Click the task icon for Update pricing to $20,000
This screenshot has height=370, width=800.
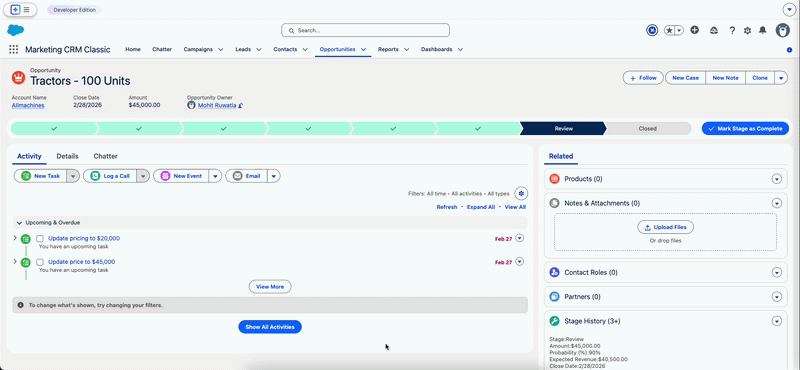[x=26, y=239]
